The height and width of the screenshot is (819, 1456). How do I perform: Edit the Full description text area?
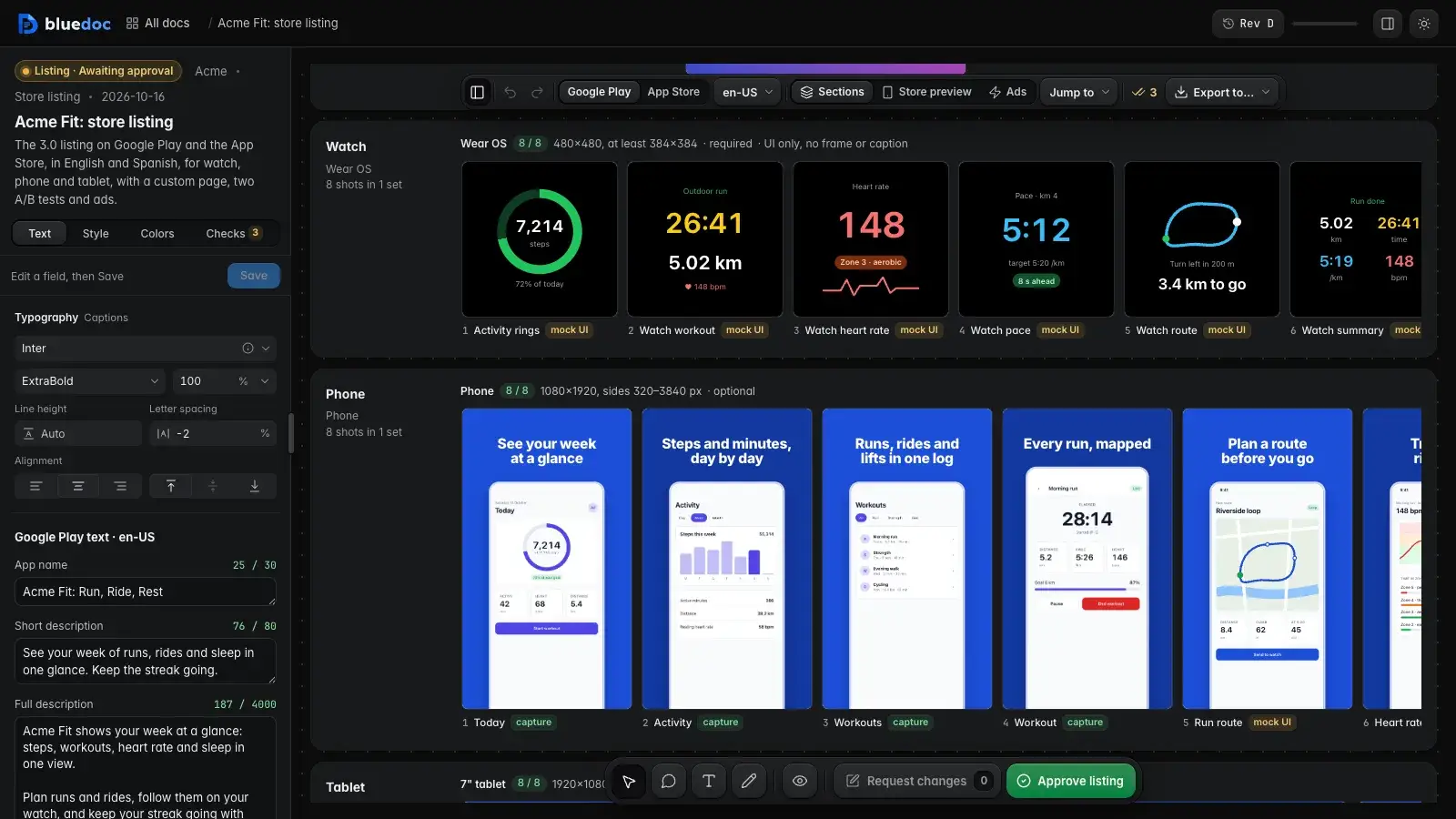pos(146,769)
